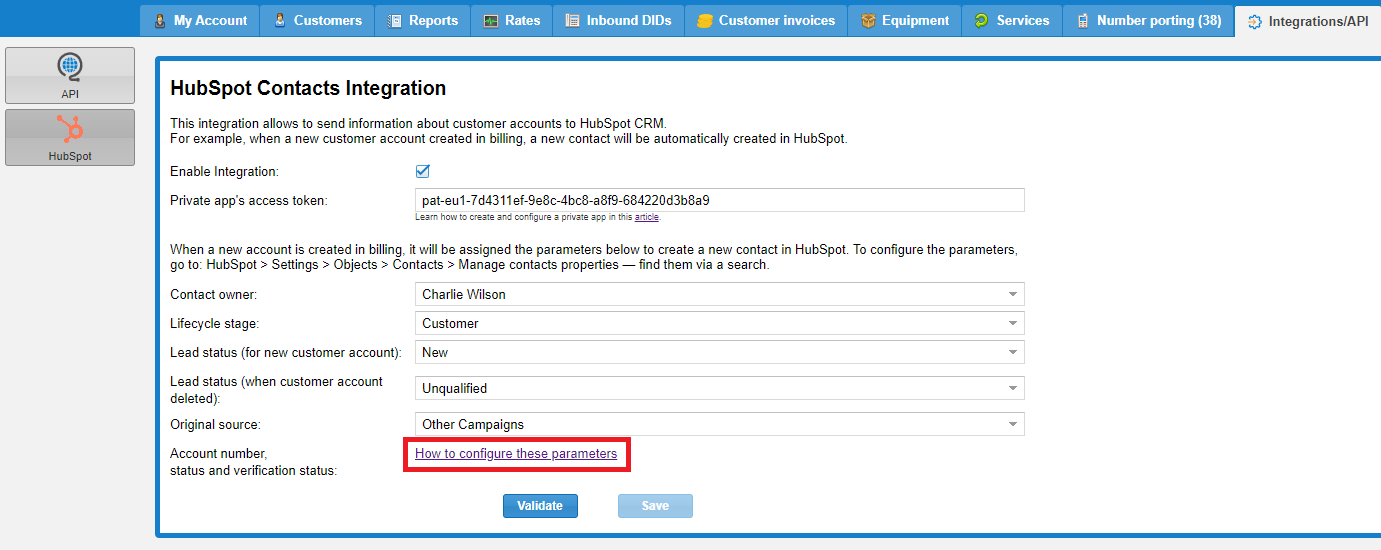Image resolution: width=1381 pixels, height=550 pixels.
Task: Click the My Account tab icon
Action: [161, 20]
